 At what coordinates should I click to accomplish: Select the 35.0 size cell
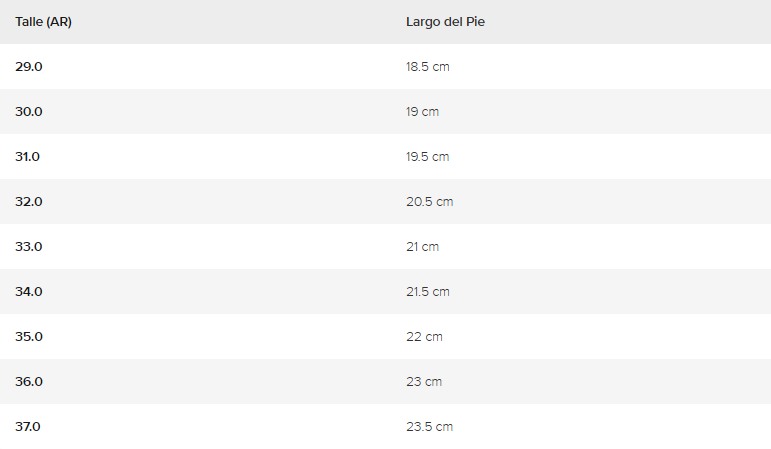pyautogui.click(x=29, y=337)
